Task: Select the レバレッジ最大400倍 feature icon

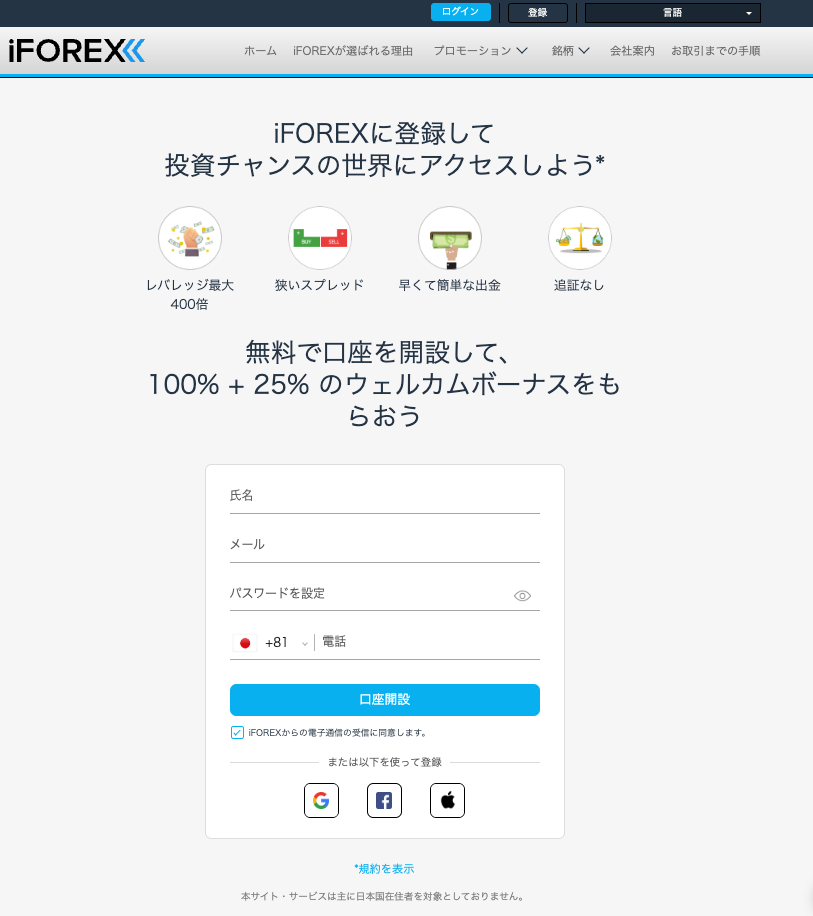Action: click(190, 238)
